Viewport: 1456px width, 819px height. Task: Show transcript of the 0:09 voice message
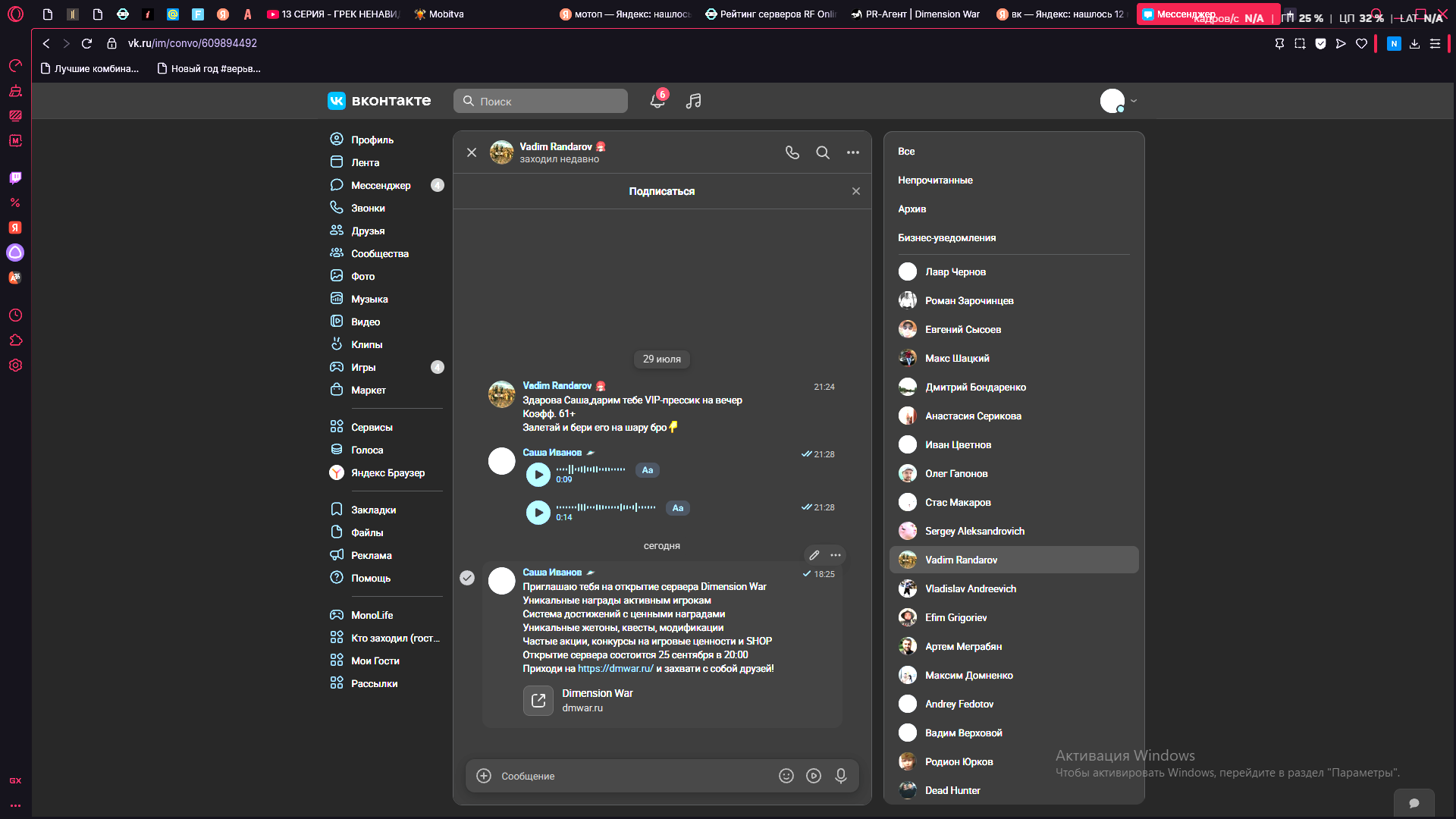click(648, 470)
